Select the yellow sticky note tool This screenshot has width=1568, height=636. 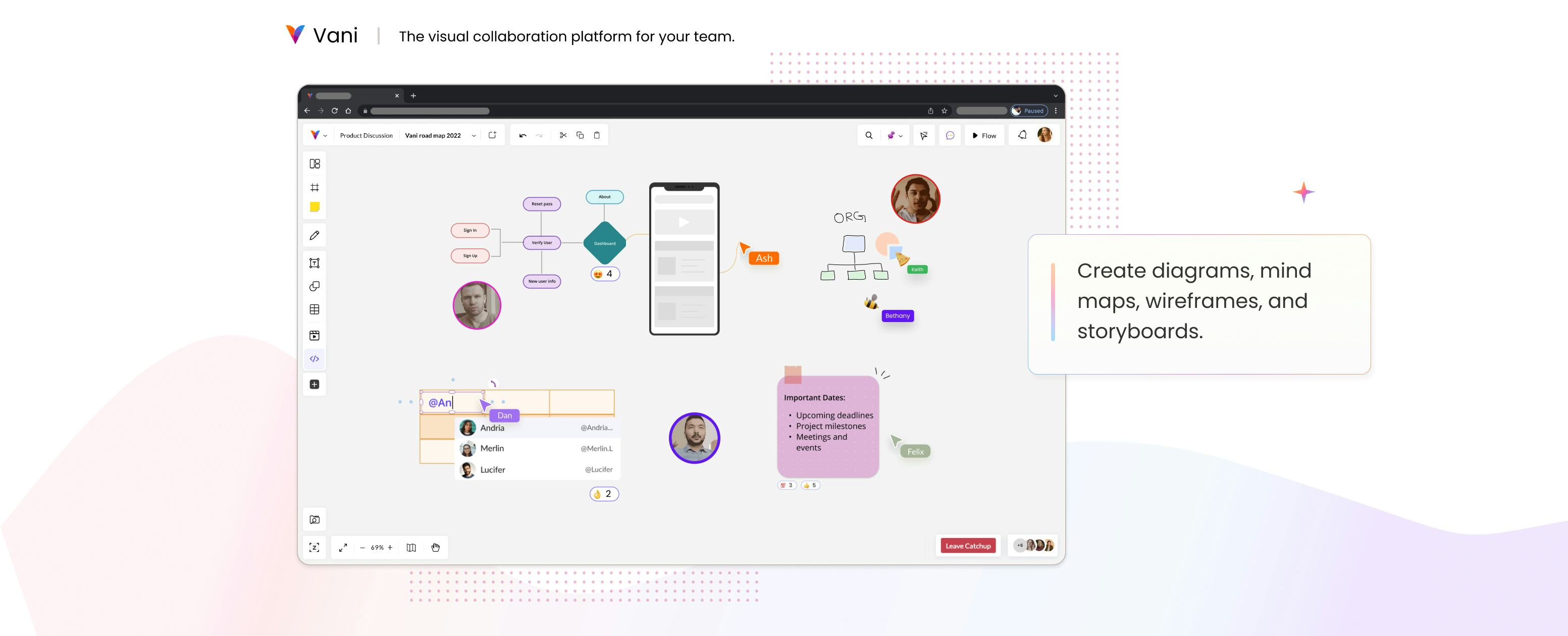pos(315,207)
